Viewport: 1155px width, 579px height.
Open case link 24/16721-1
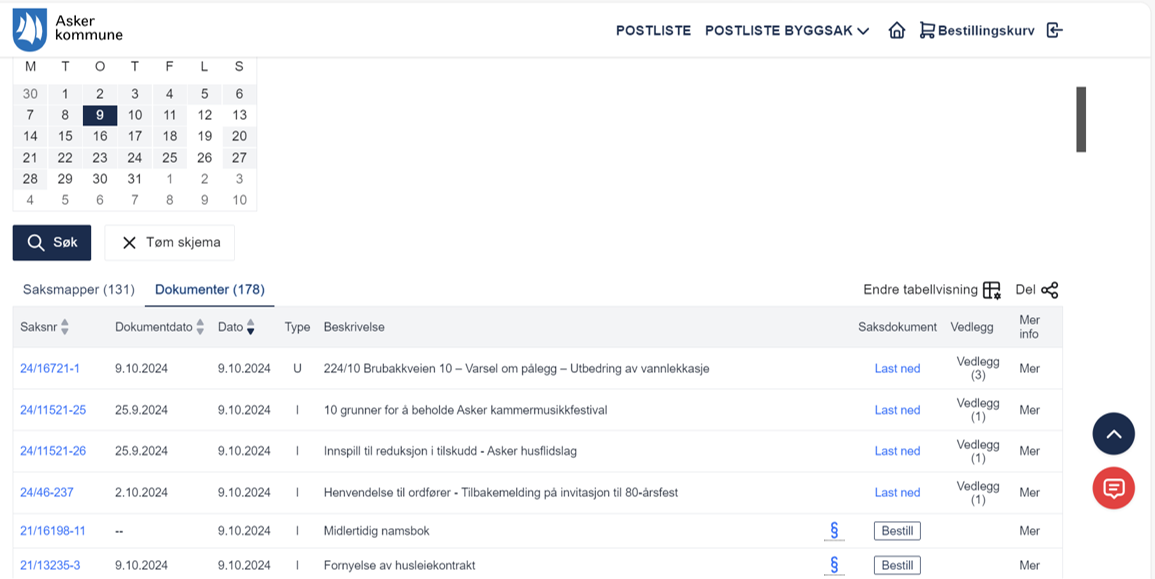(50, 369)
